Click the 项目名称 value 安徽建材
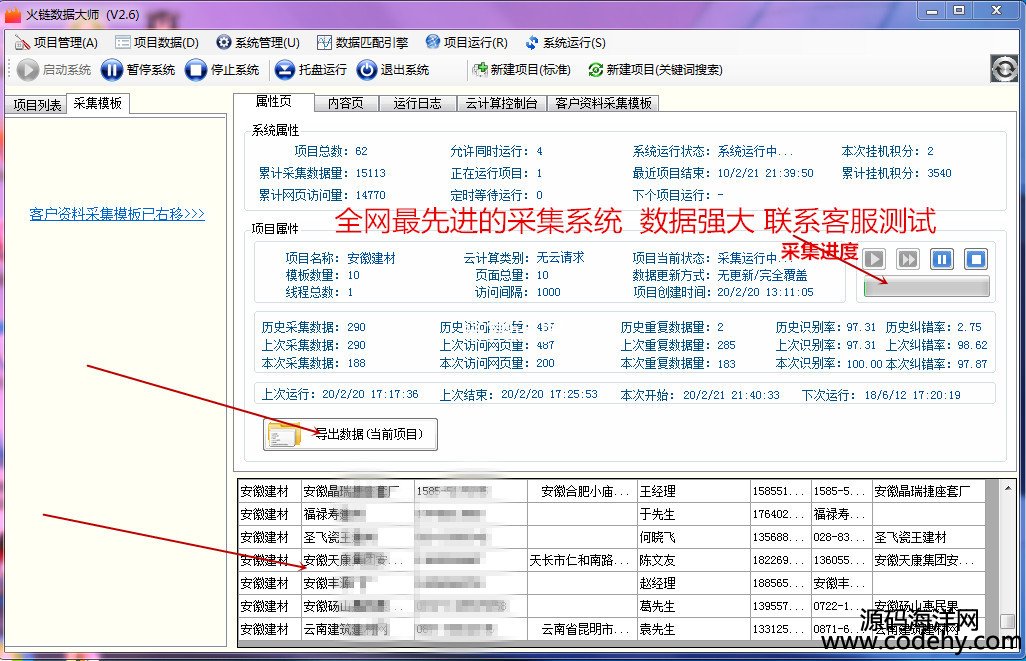 coord(371,258)
